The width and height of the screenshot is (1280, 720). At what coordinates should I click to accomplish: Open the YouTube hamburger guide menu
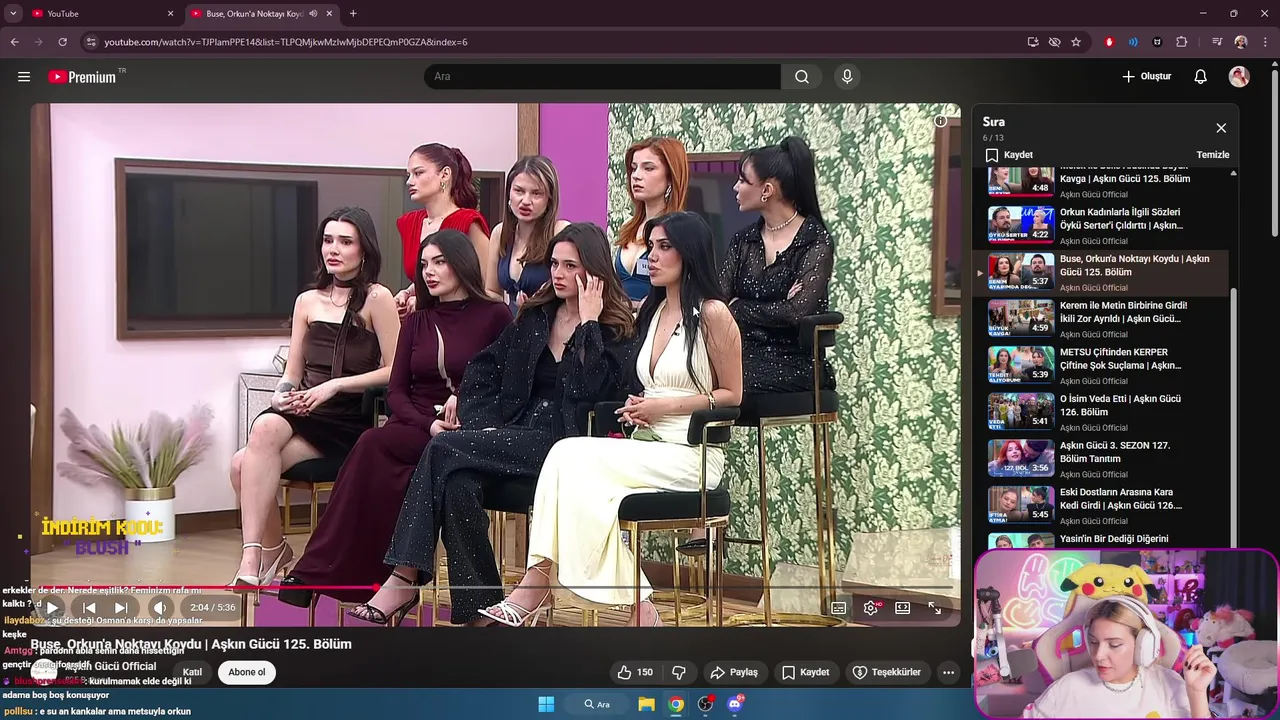tap(24, 77)
